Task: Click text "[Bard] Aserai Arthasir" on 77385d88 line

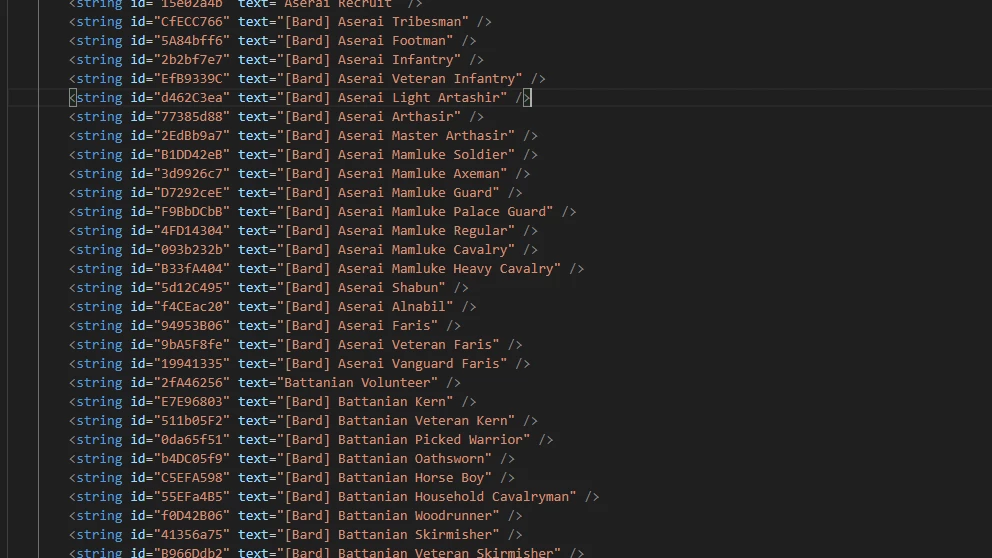Action: pos(369,116)
